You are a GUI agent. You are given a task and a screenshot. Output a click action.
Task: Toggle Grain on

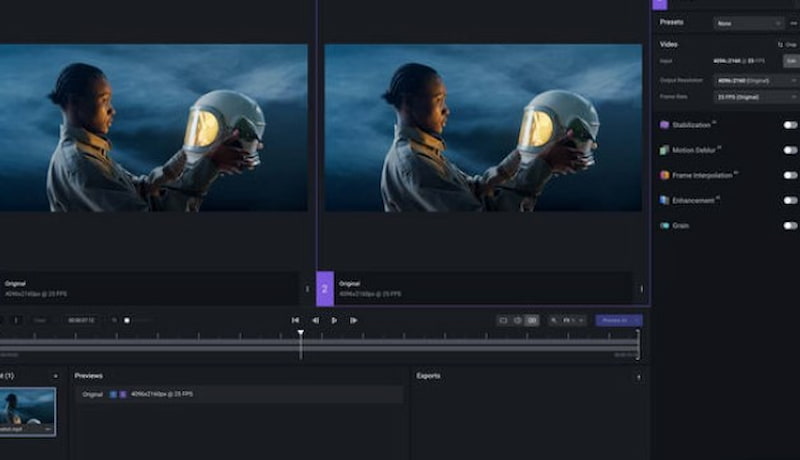coord(790,225)
